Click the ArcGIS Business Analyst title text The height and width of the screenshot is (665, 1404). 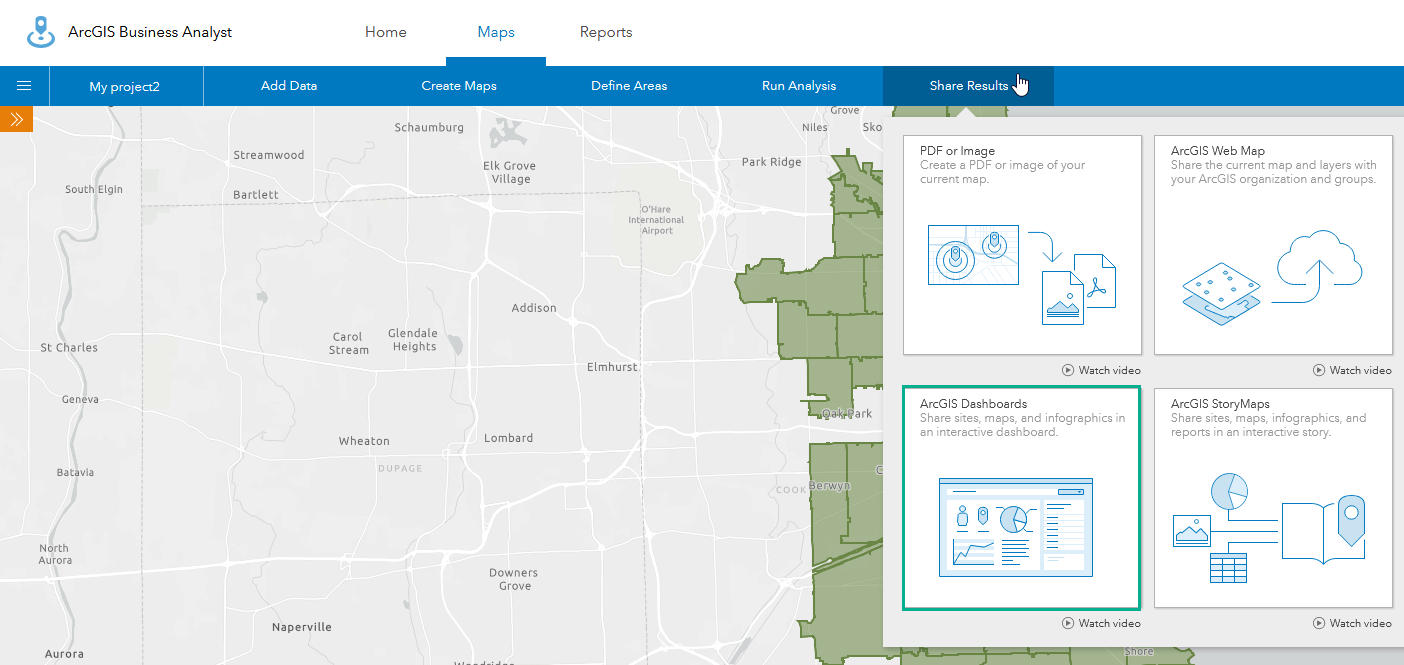150,32
